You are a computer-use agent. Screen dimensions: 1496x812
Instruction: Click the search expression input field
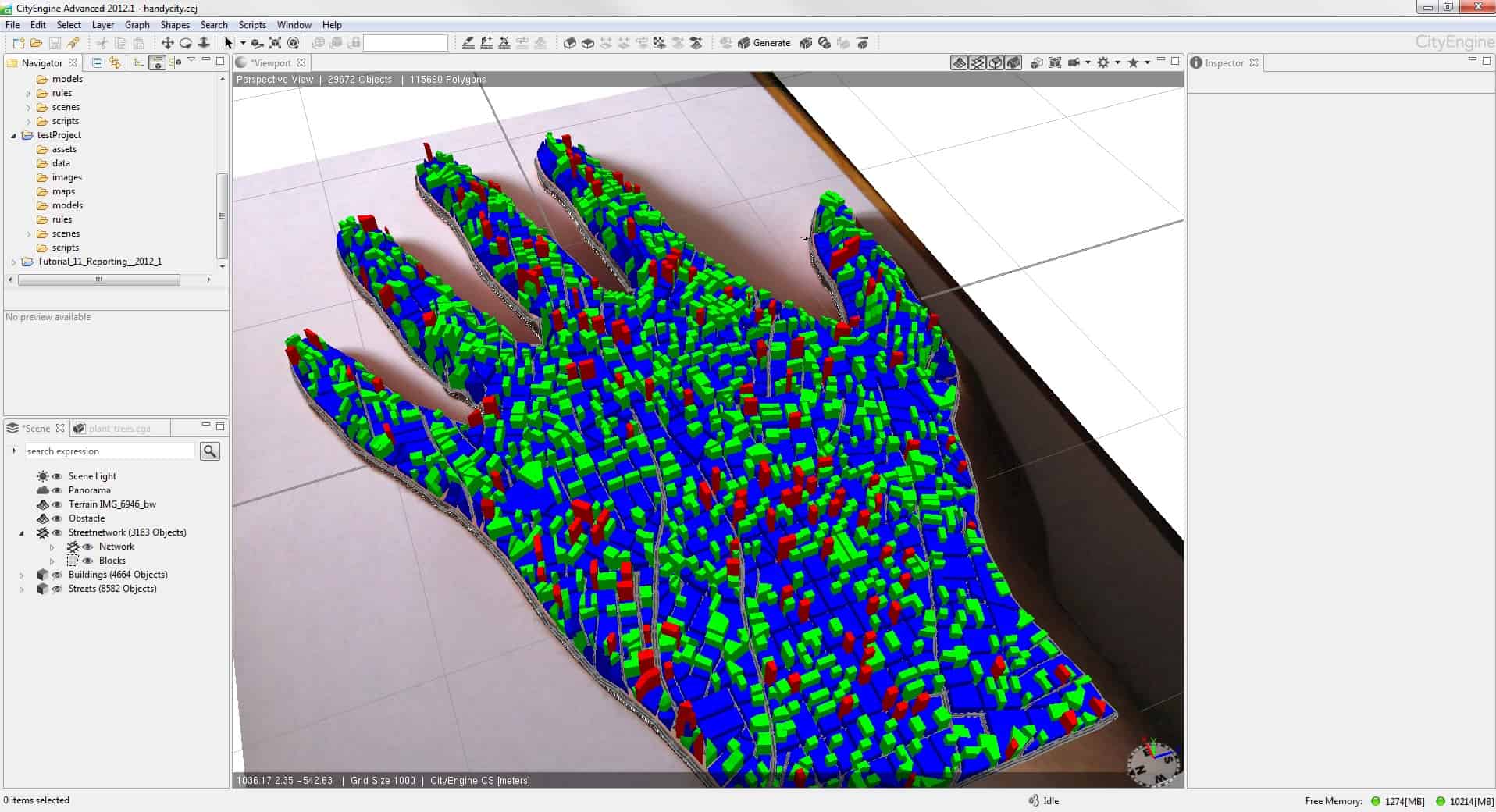pyautogui.click(x=109, y=451)
